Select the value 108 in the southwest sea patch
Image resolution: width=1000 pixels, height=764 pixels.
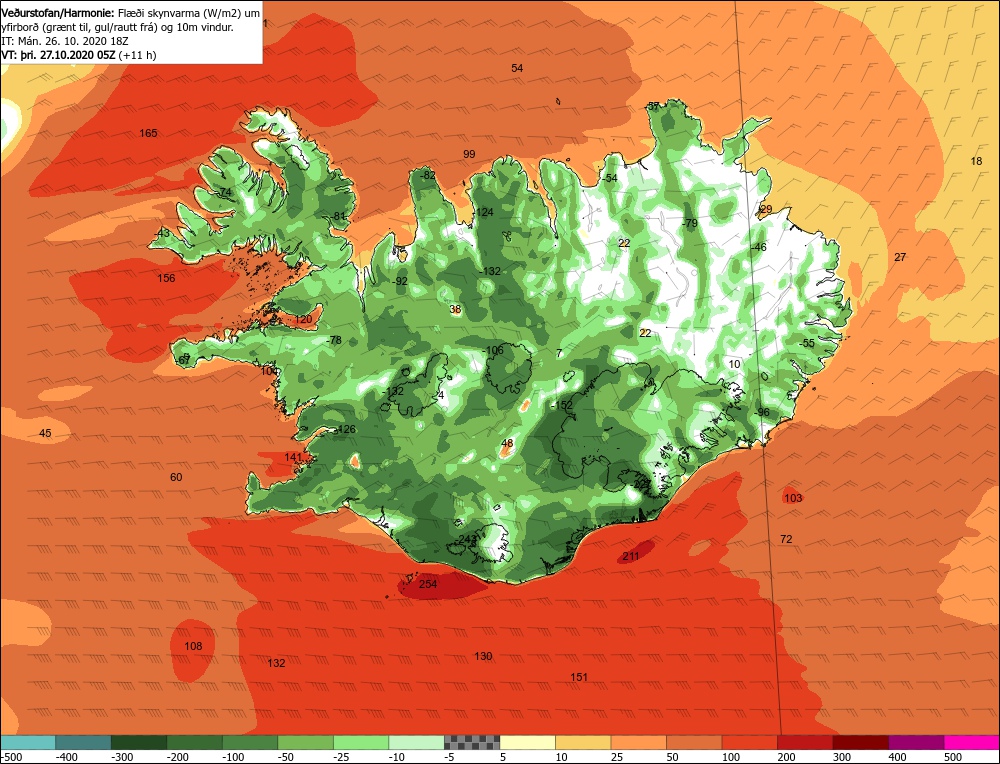pos(193,646)
